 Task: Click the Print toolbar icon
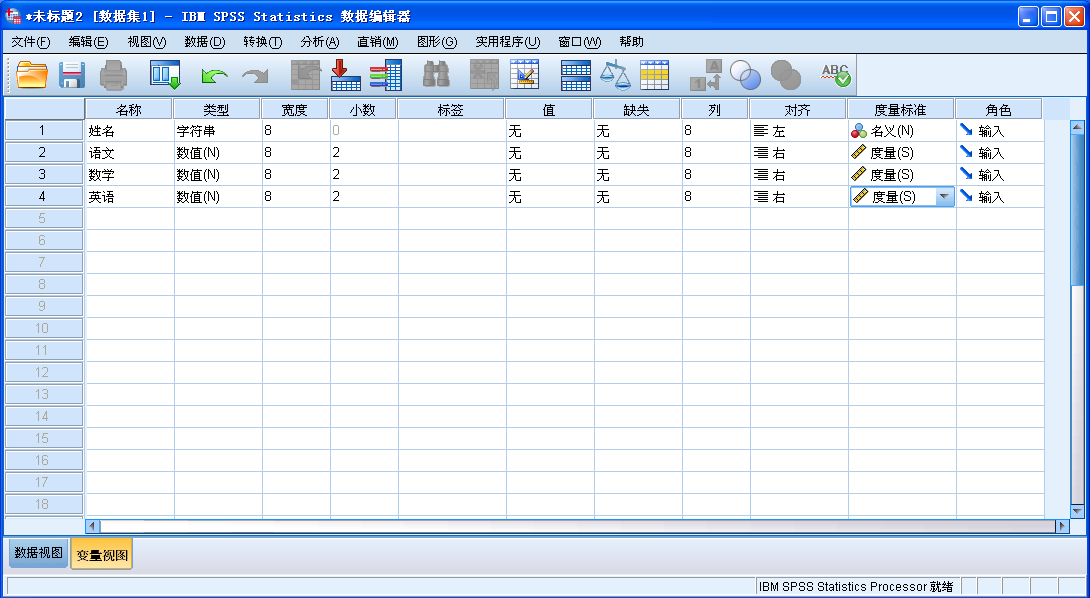tap(113, 75)
